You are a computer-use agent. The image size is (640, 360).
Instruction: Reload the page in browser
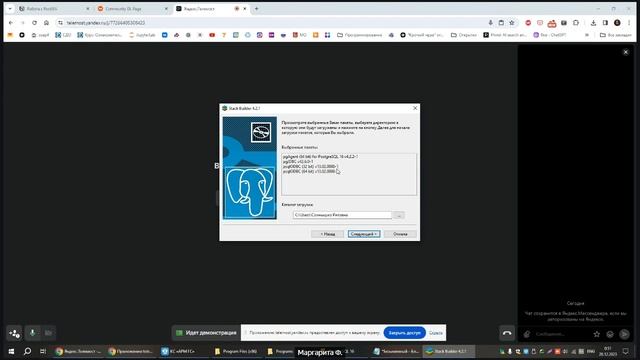click(34, 23)
